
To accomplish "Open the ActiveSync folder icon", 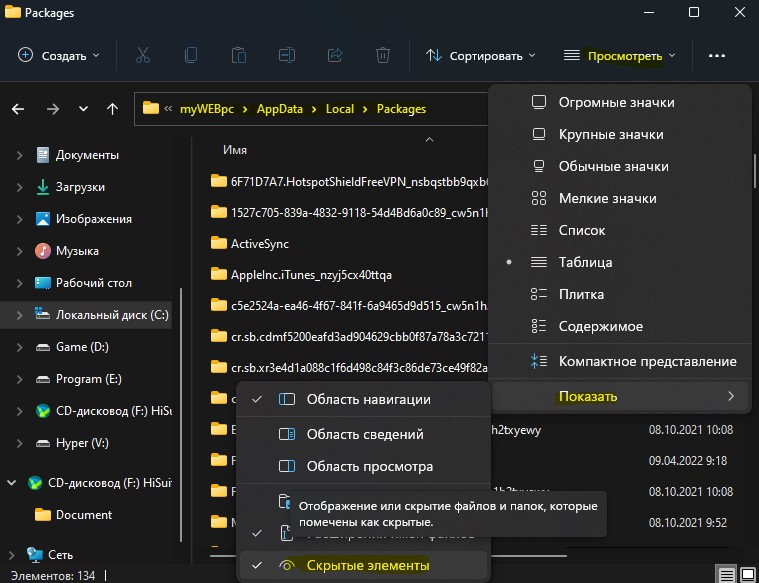I will [x=219, y=243].
